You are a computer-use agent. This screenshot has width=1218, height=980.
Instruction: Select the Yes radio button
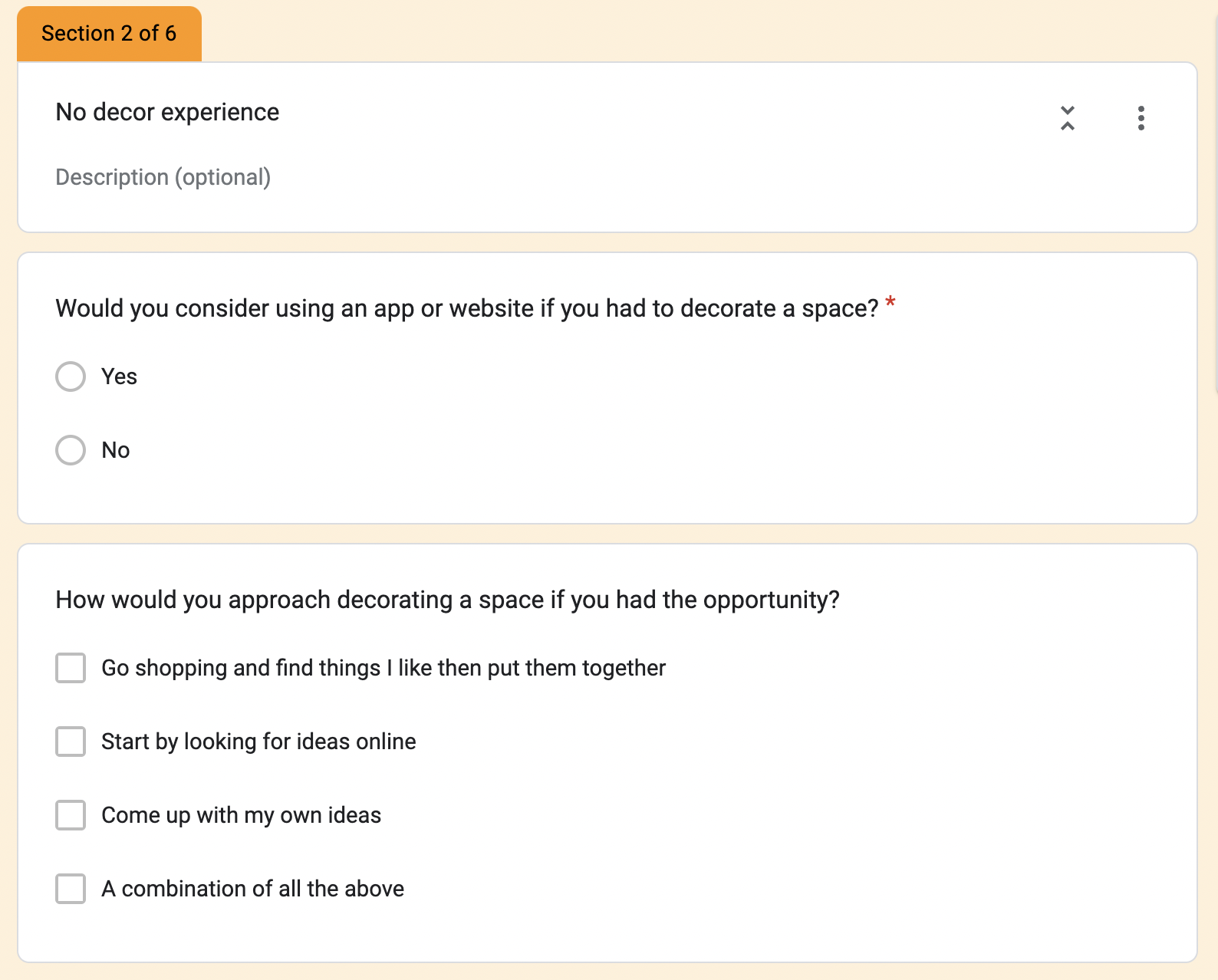(x=71, y=377)
